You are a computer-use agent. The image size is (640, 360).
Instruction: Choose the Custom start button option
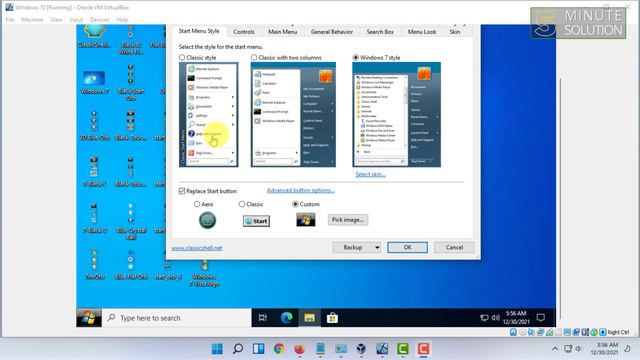[x=295, y=204]
